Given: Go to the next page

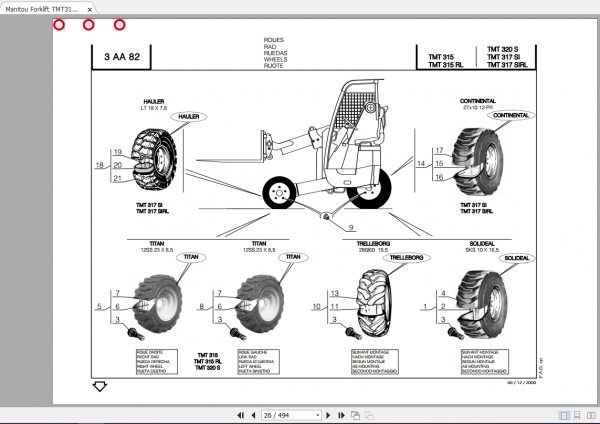Looking at the screenshot, I should 328,415.
